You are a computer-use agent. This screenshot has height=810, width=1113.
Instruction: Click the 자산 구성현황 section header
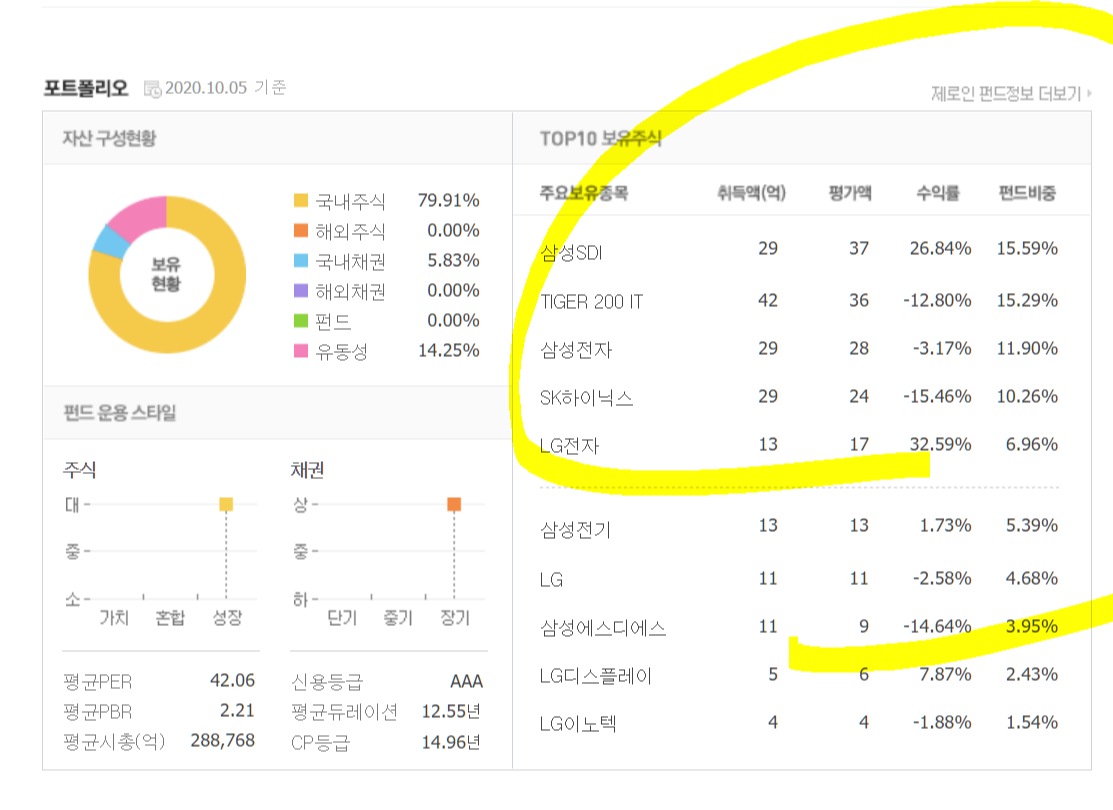tap(109, 138)
